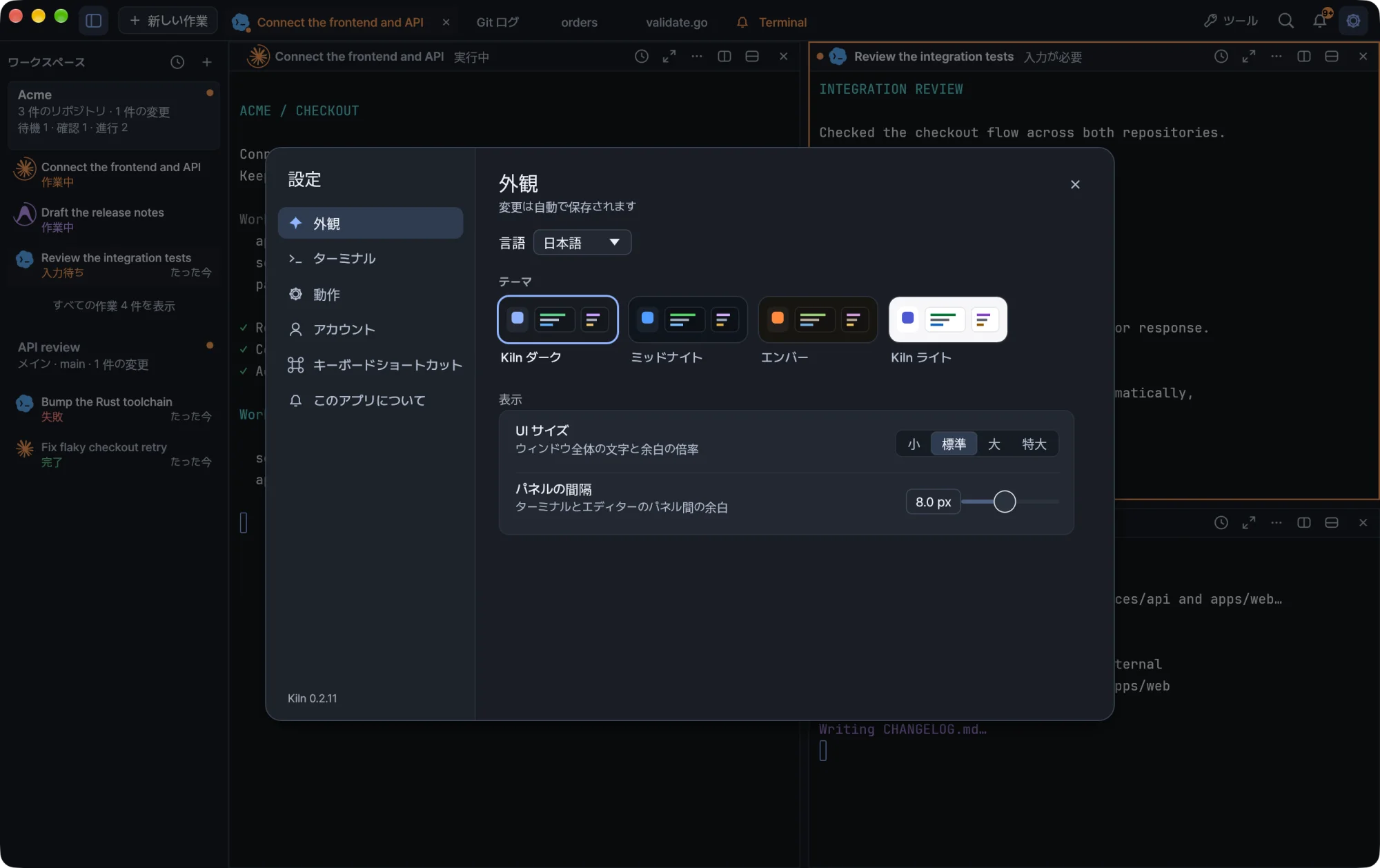
Task: Expand すべての作業 4 件を表示
Action: pos(114,306)
